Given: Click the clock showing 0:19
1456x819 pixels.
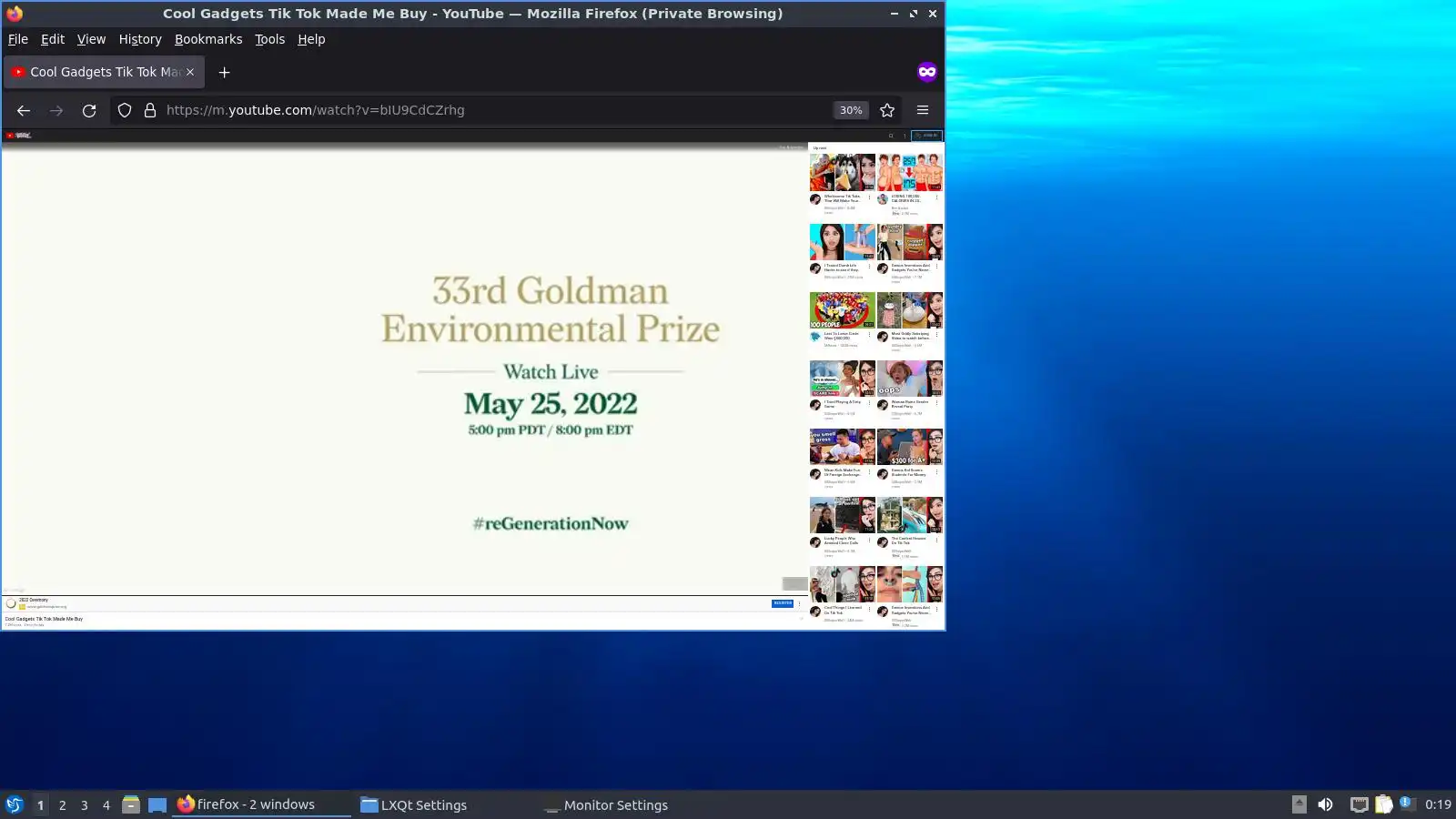Looking at the screenshot, I should pos(1438,804).
